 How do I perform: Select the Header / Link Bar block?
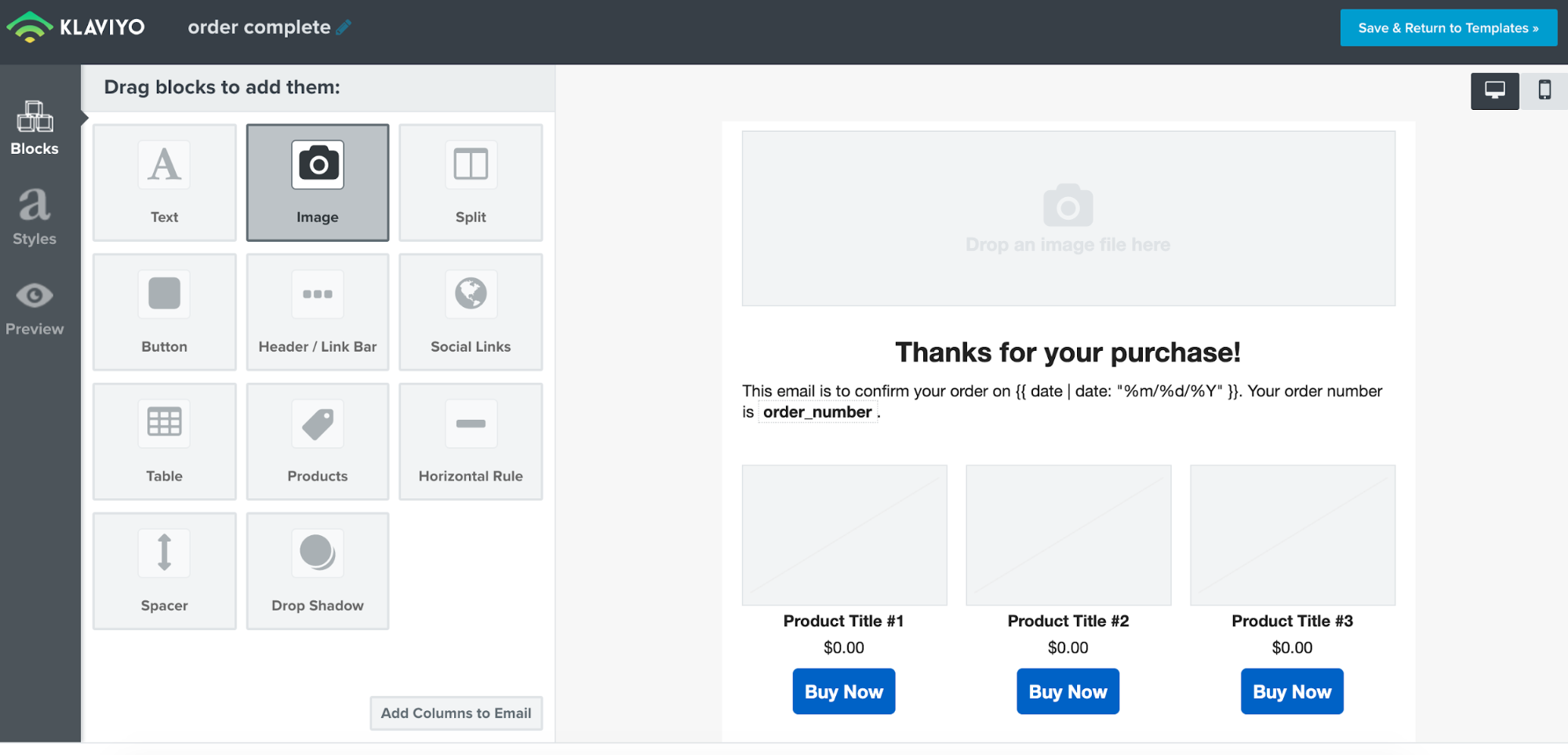pos(318,312)
